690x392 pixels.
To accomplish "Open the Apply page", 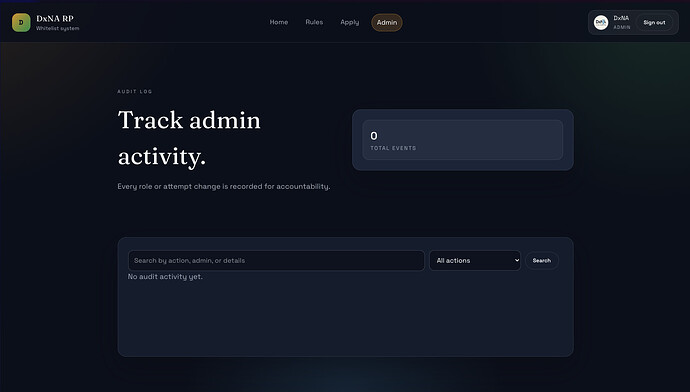I will coord(349,22).
